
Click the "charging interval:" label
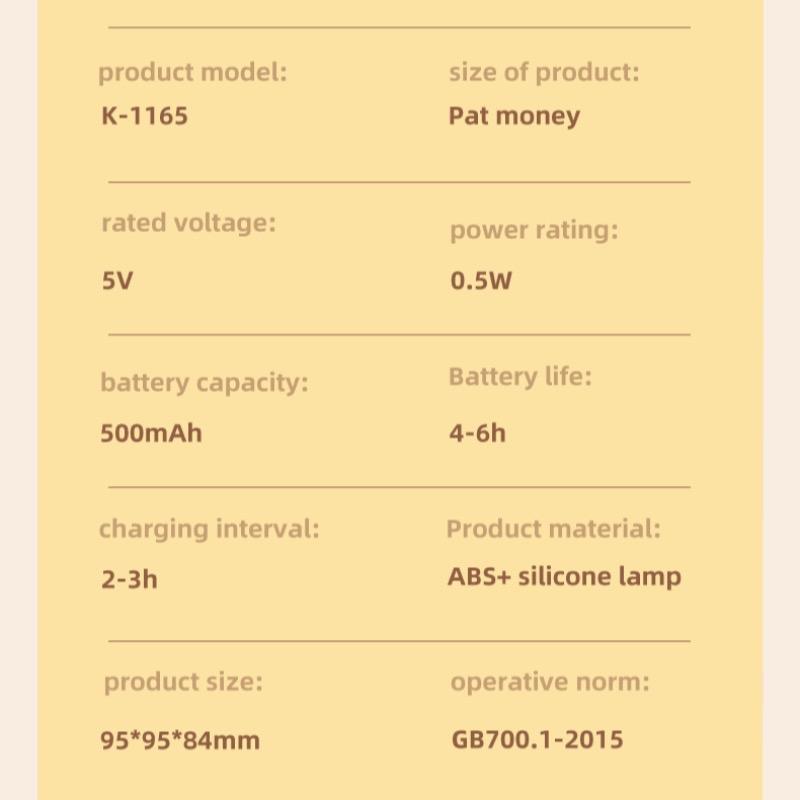(x=209, y=529)
